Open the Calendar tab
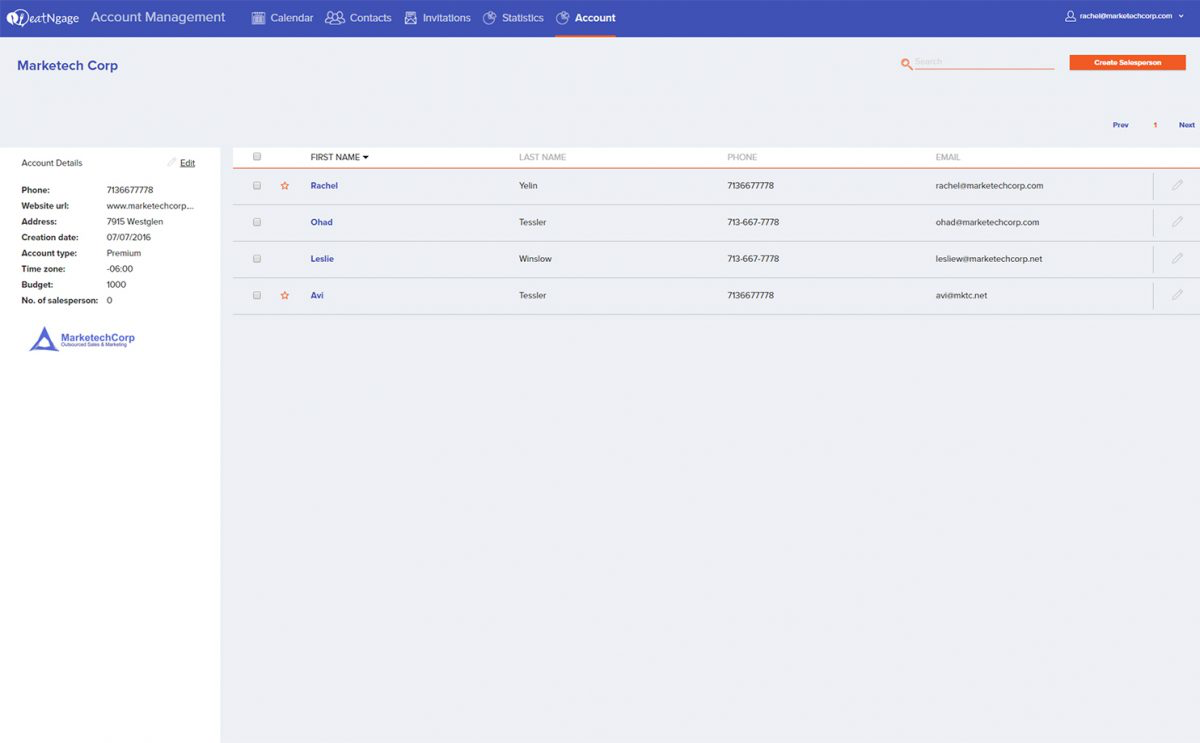Viewport: 1200px width, 743px height. pos(282,18)
